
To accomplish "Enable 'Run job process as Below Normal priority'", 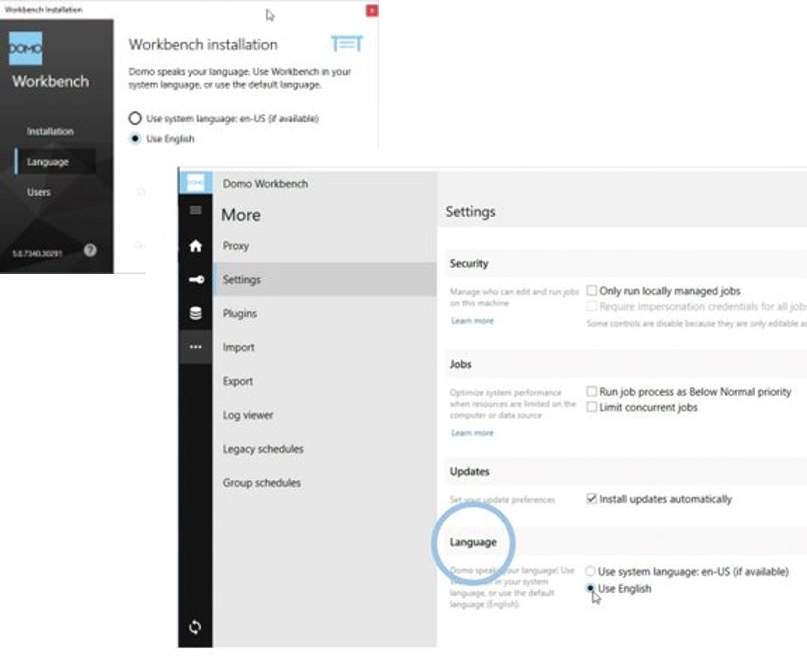I will pyautogui.click(x=592, y=392).
